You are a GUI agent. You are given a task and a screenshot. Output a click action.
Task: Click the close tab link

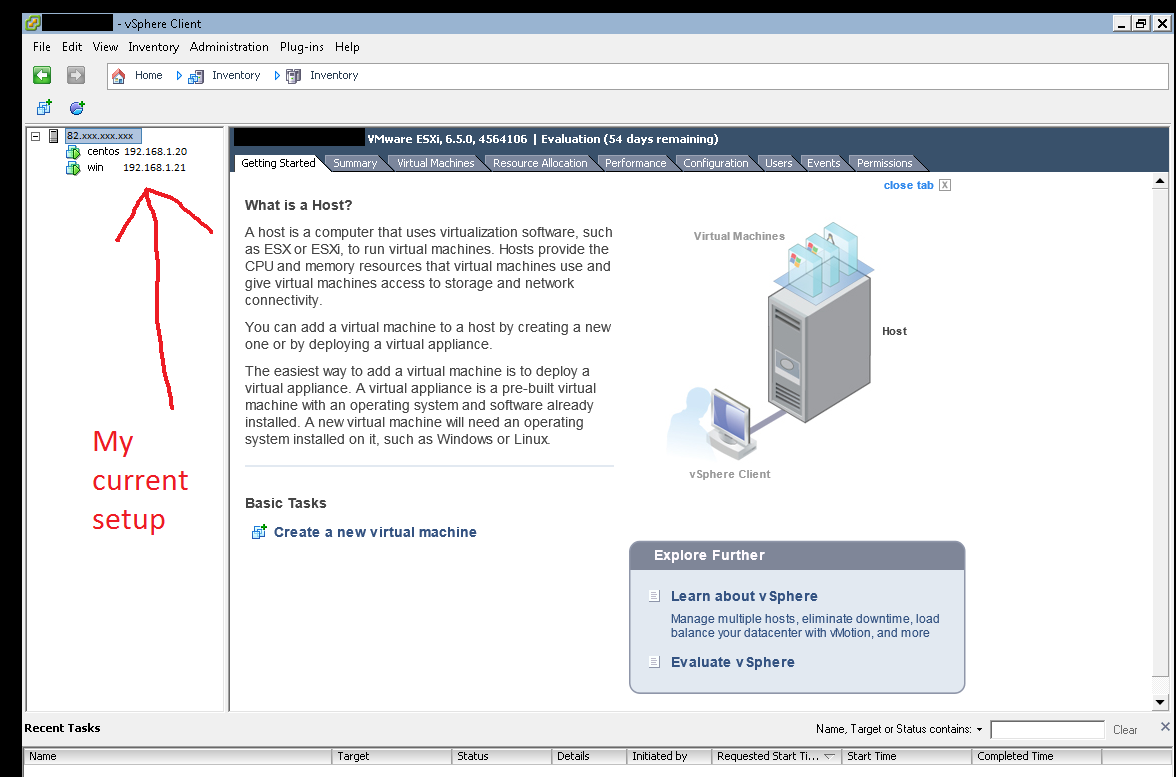click(908, 185)
